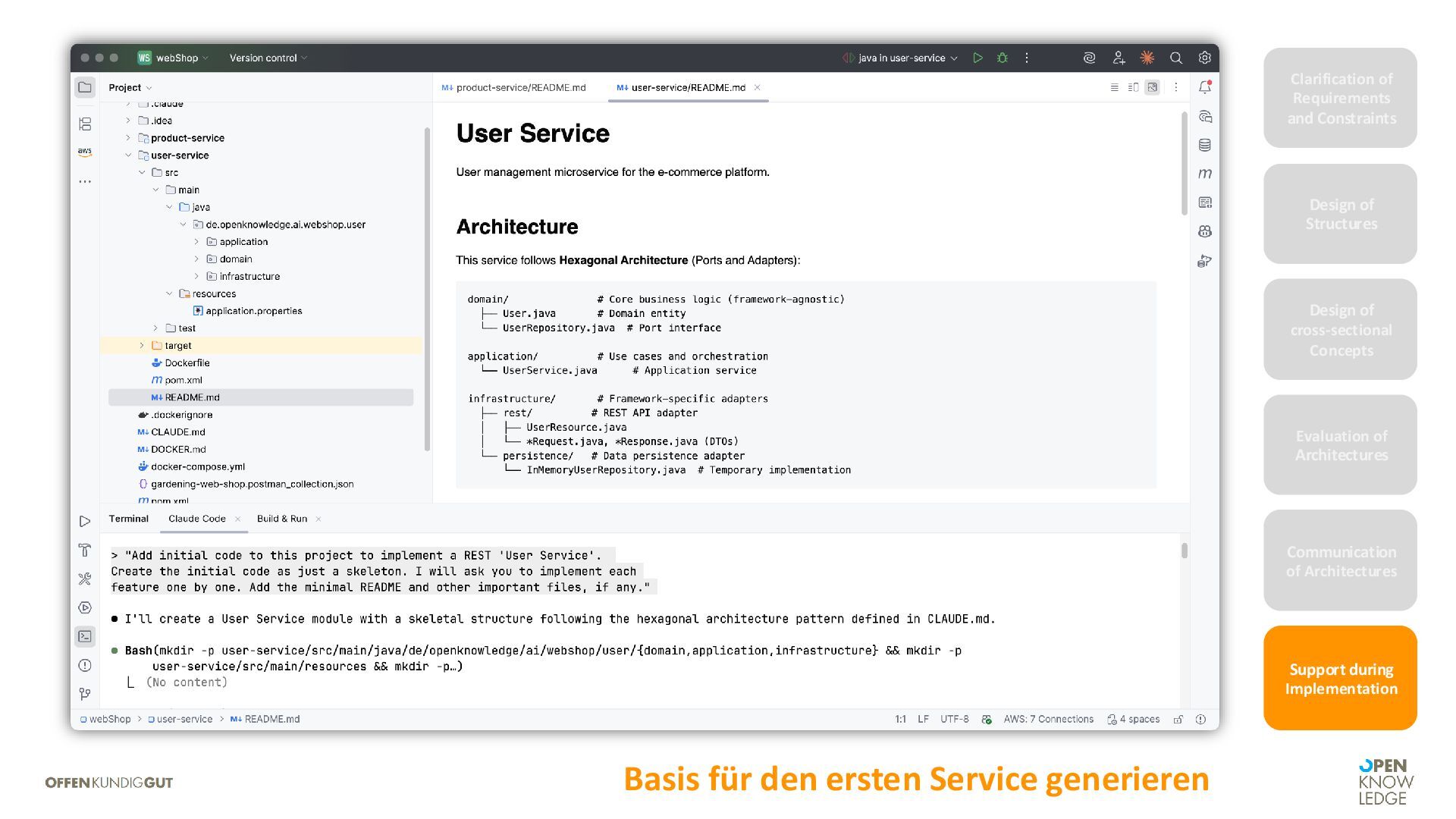1456x819 pixels.
Task: Select the Build & Run terminal tab
Action: point(281,519)
